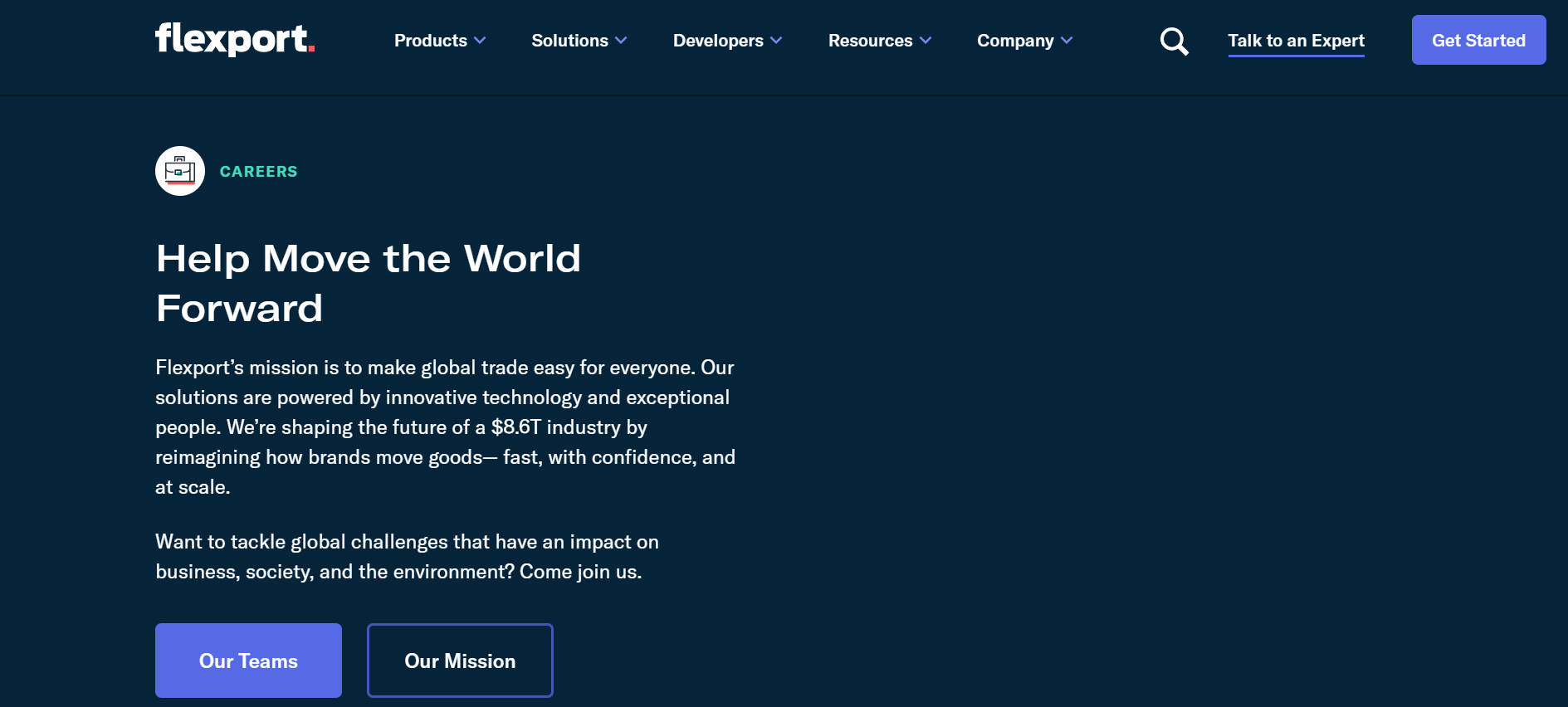Click the chevron arrow beside Resources
The image size is (1568, 707).
click(926, 41)
